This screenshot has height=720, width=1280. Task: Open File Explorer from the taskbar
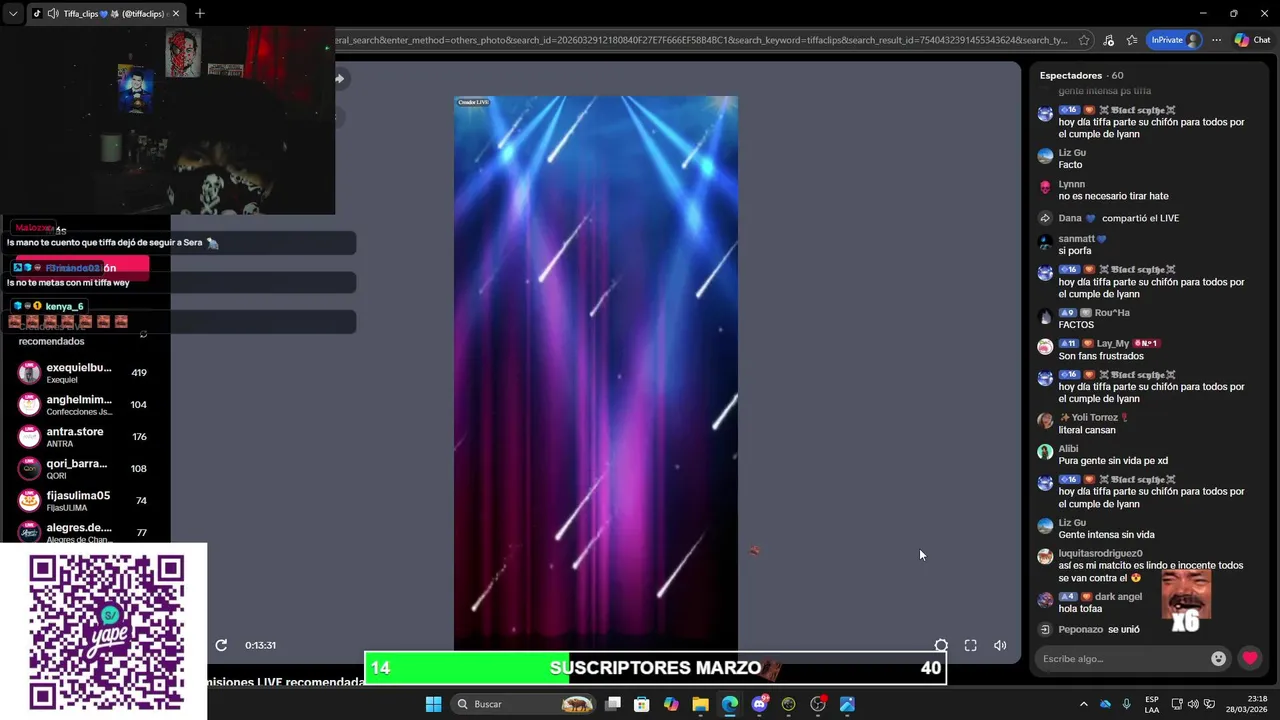point(700,704)
